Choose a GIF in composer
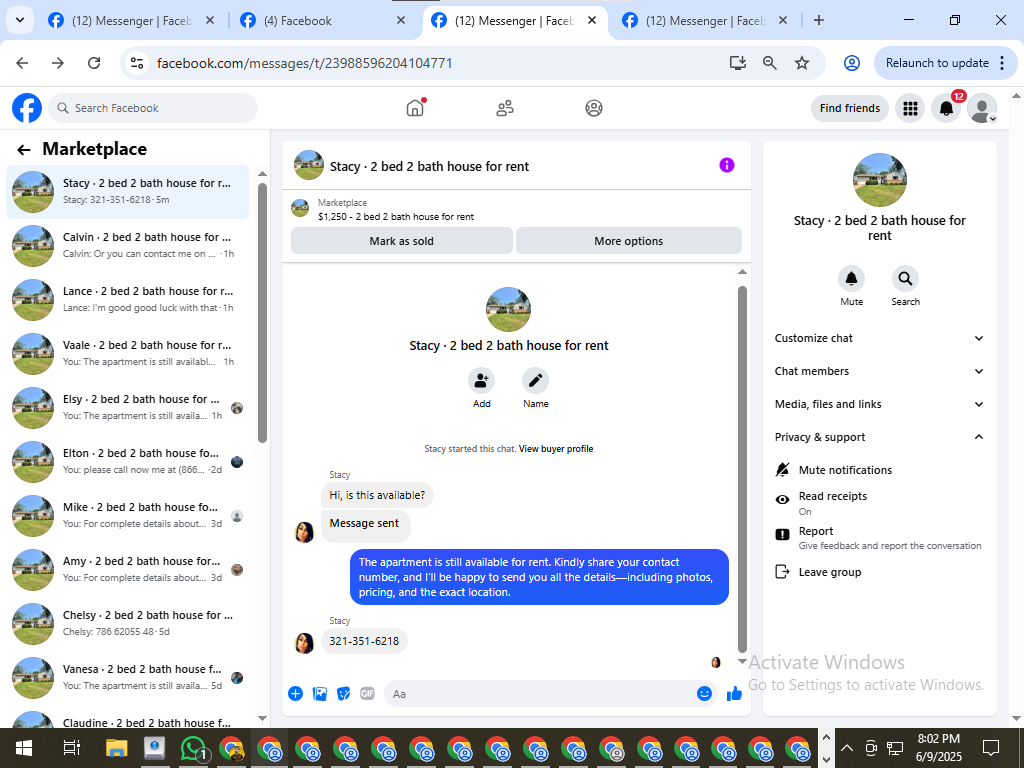Image resolution: width=1024 pixels, height=768 pixels. click(x=368, y=694)
